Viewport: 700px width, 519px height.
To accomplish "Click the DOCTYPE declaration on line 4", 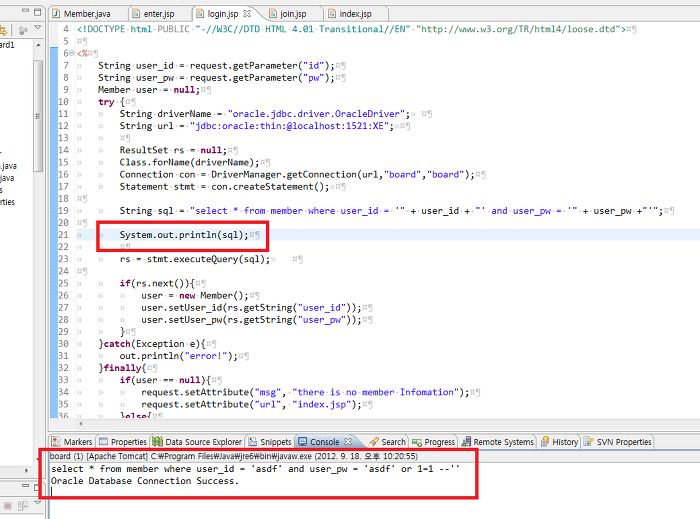I will 351,29.
